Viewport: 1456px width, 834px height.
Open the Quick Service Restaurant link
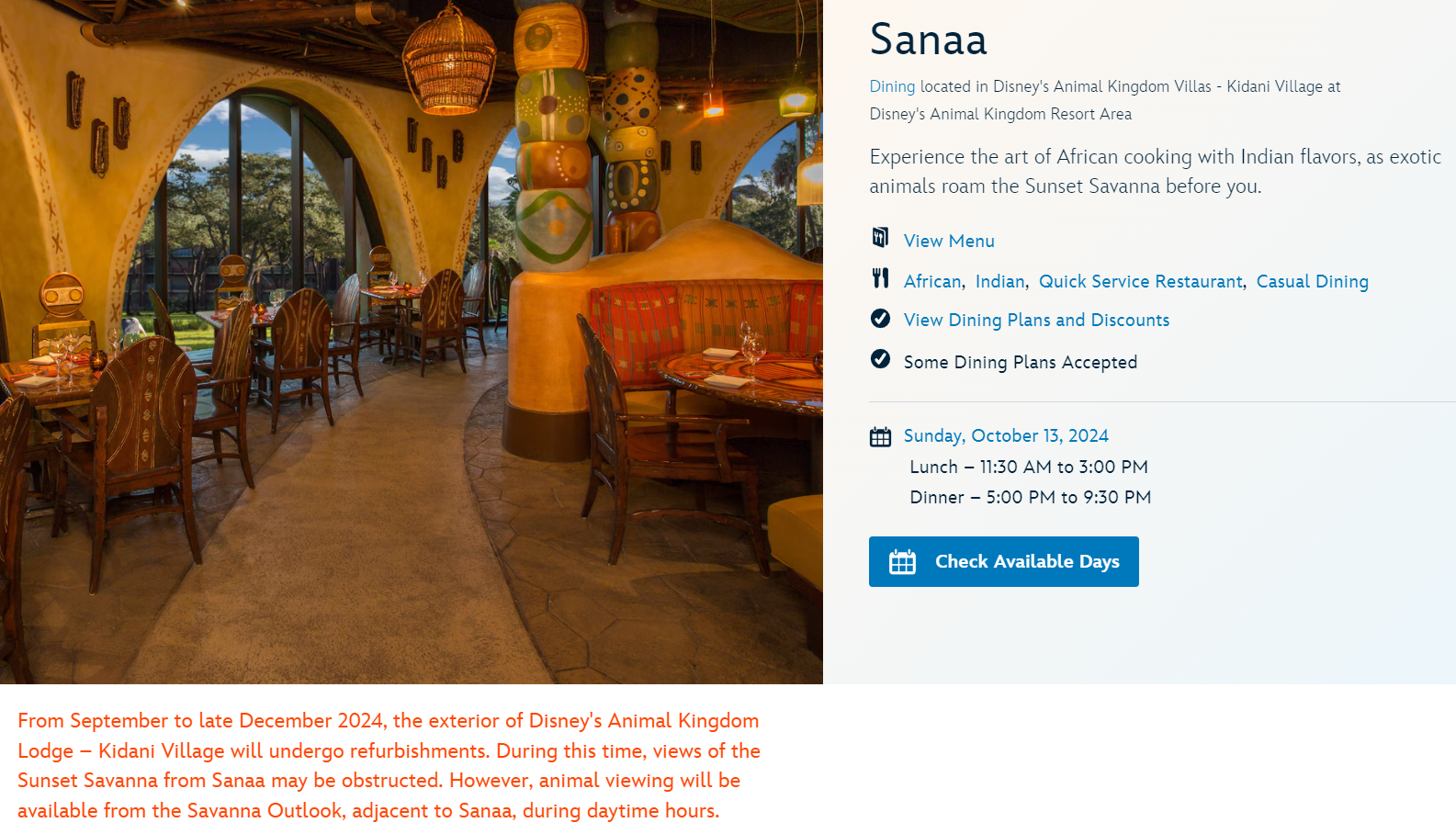coord(1140,282)
